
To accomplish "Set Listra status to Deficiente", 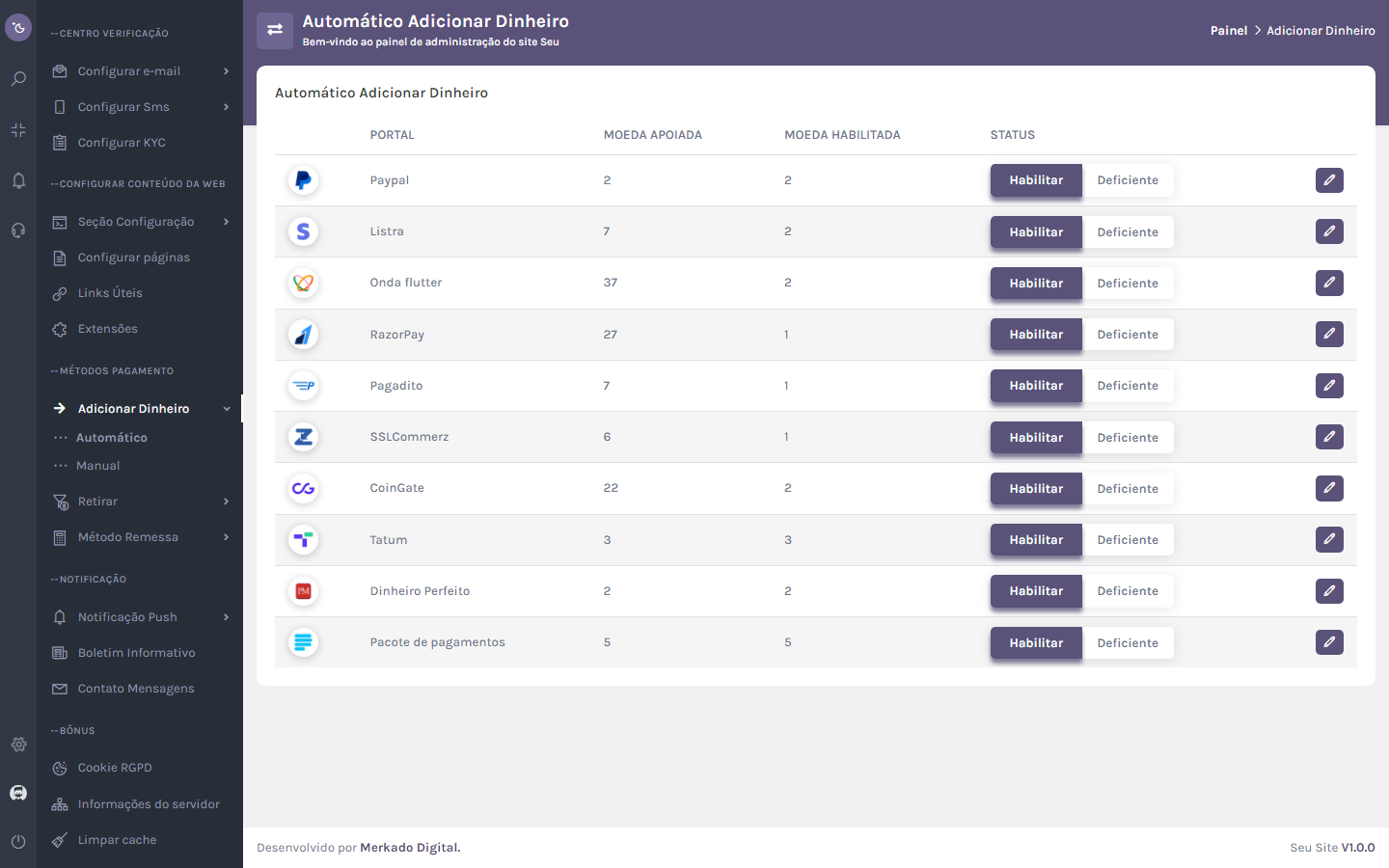I will point(1127,232).
